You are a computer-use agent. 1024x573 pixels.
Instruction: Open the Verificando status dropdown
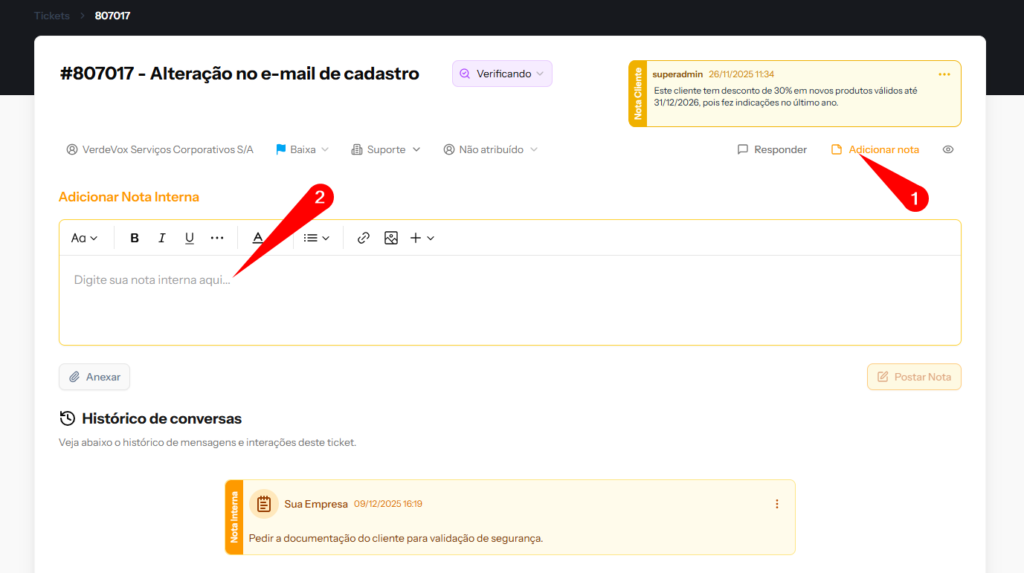(x=502, y=74)
